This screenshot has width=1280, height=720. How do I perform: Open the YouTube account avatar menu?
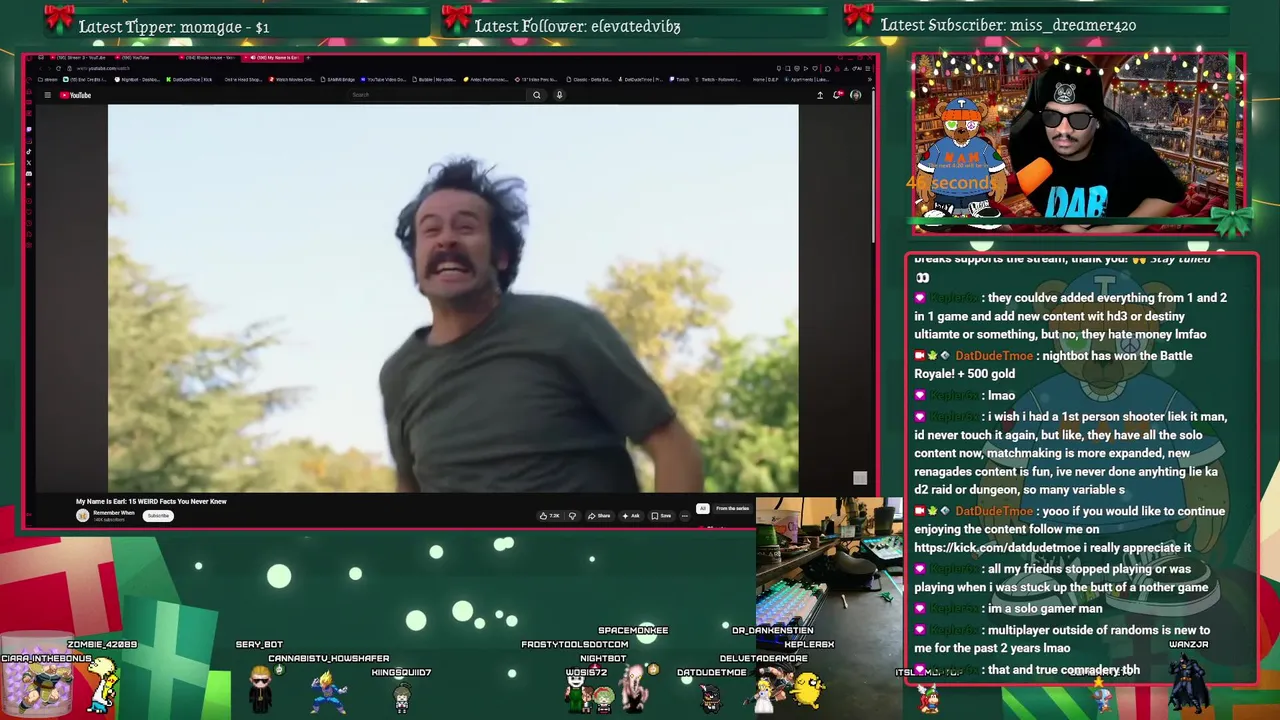[855, 95]
